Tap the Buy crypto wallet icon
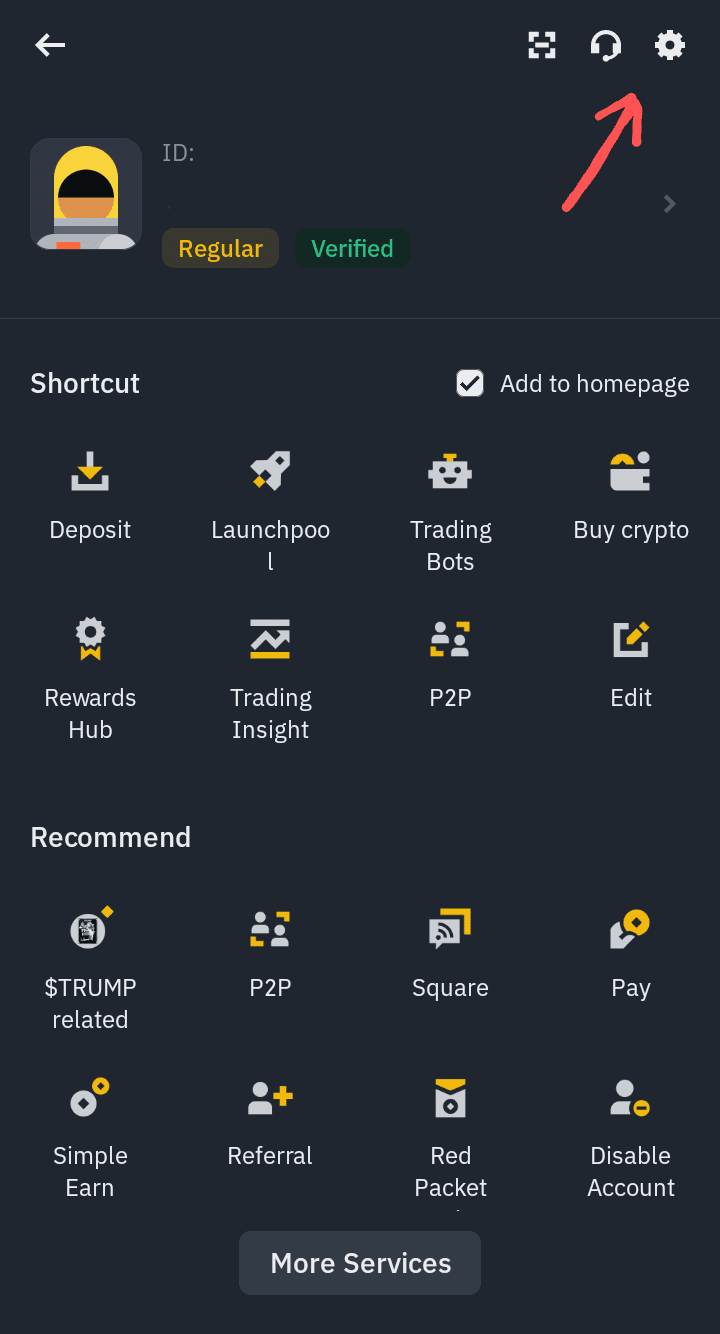720x1334 pixels. (630, 472)
